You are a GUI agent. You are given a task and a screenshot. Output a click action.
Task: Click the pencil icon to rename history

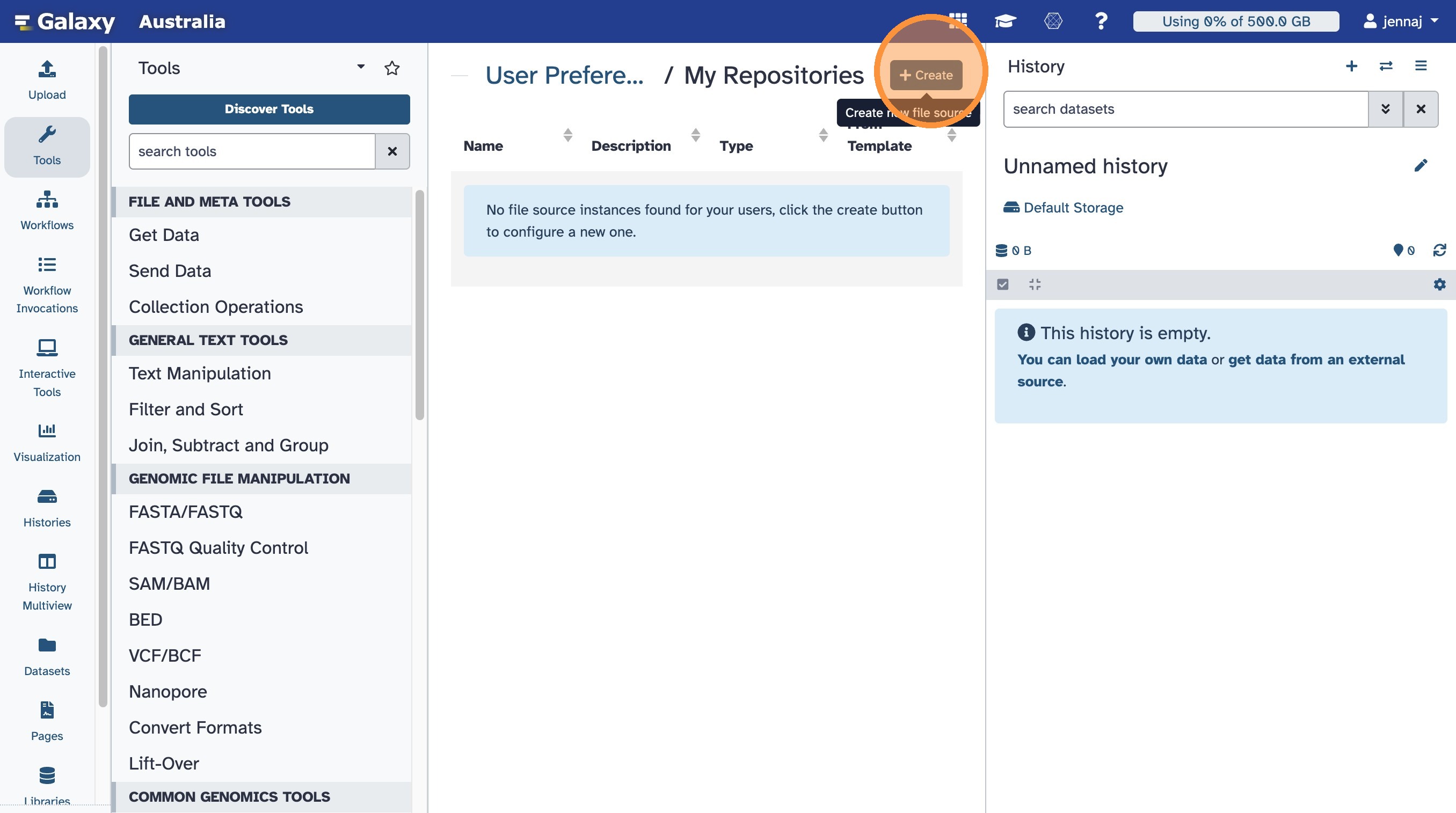point(1421,165)
